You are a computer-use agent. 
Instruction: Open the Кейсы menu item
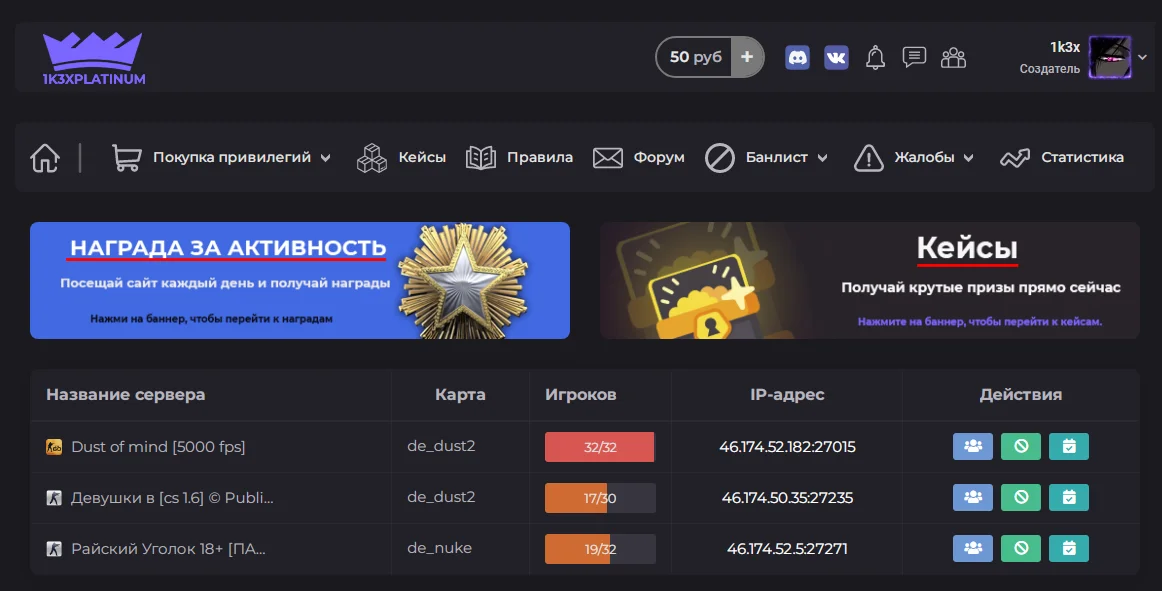click(x=402, y=158)
